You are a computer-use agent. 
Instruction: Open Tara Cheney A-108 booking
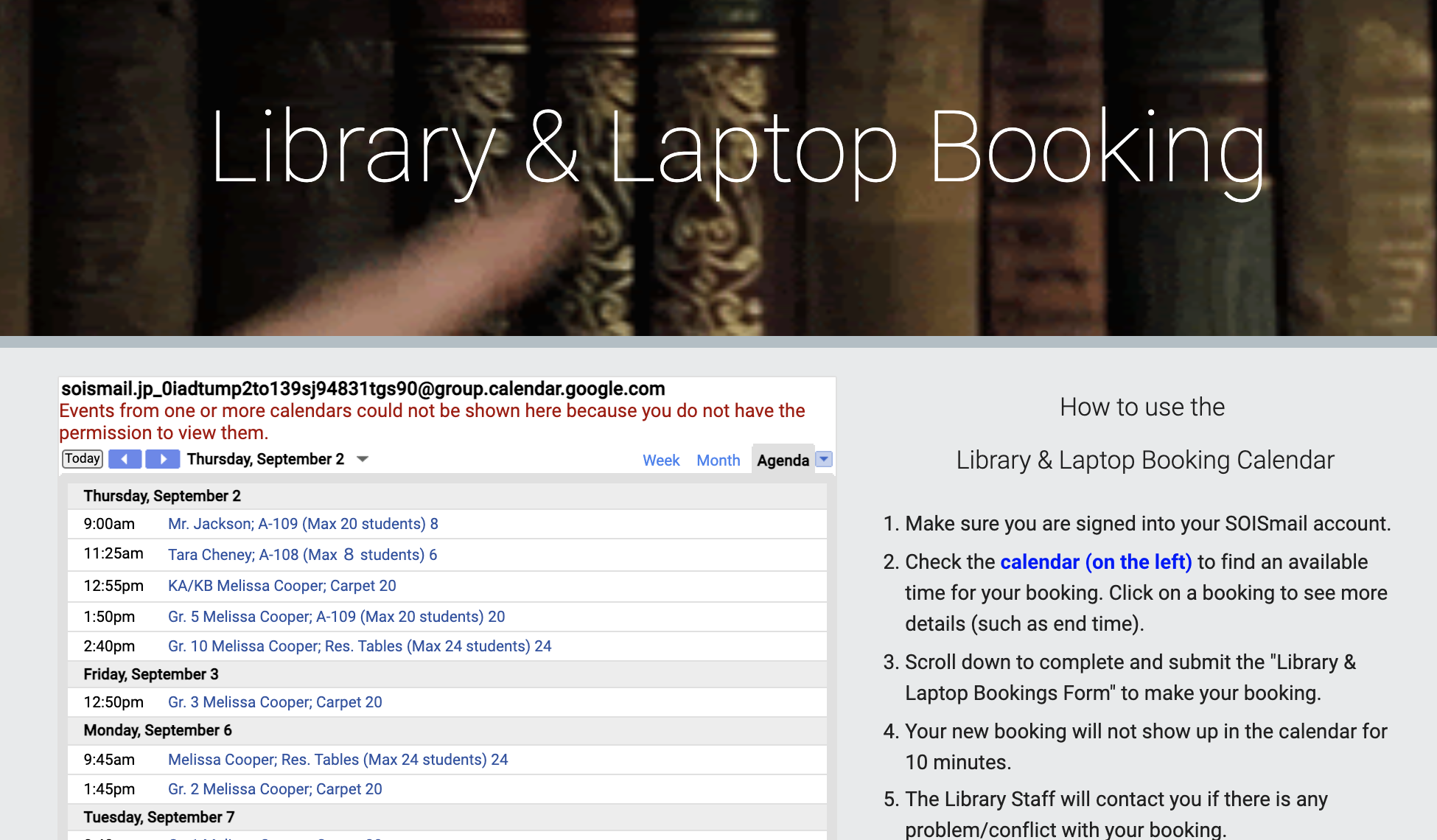coord(302,555)
